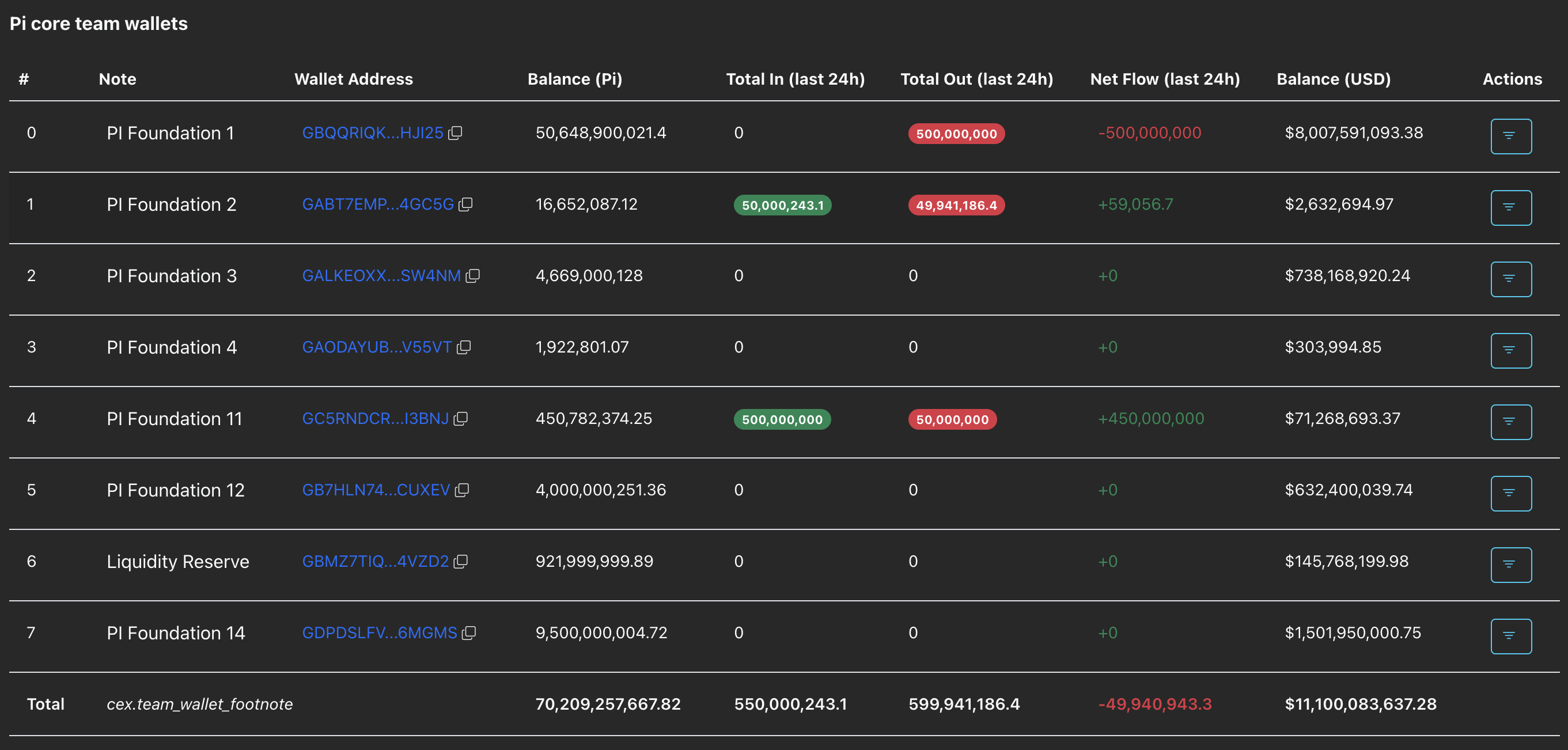This screenshot has height=750, width=1568.
Task: Open filter action for PI Foundation 12
Action: tap(1510, 494)
